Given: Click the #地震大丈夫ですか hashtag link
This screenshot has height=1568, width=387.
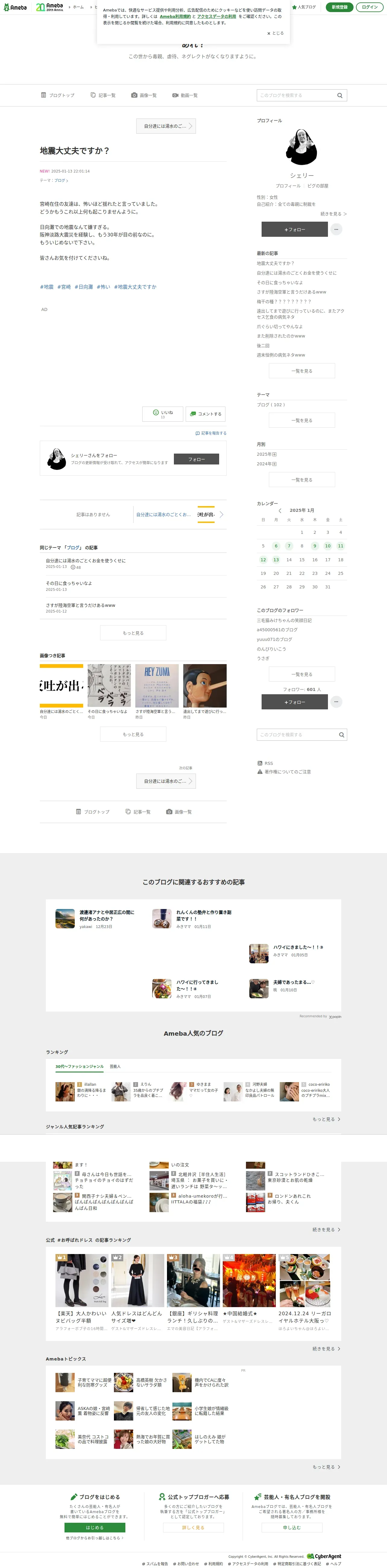Looking at the screenshot, I should pos(135,287).
